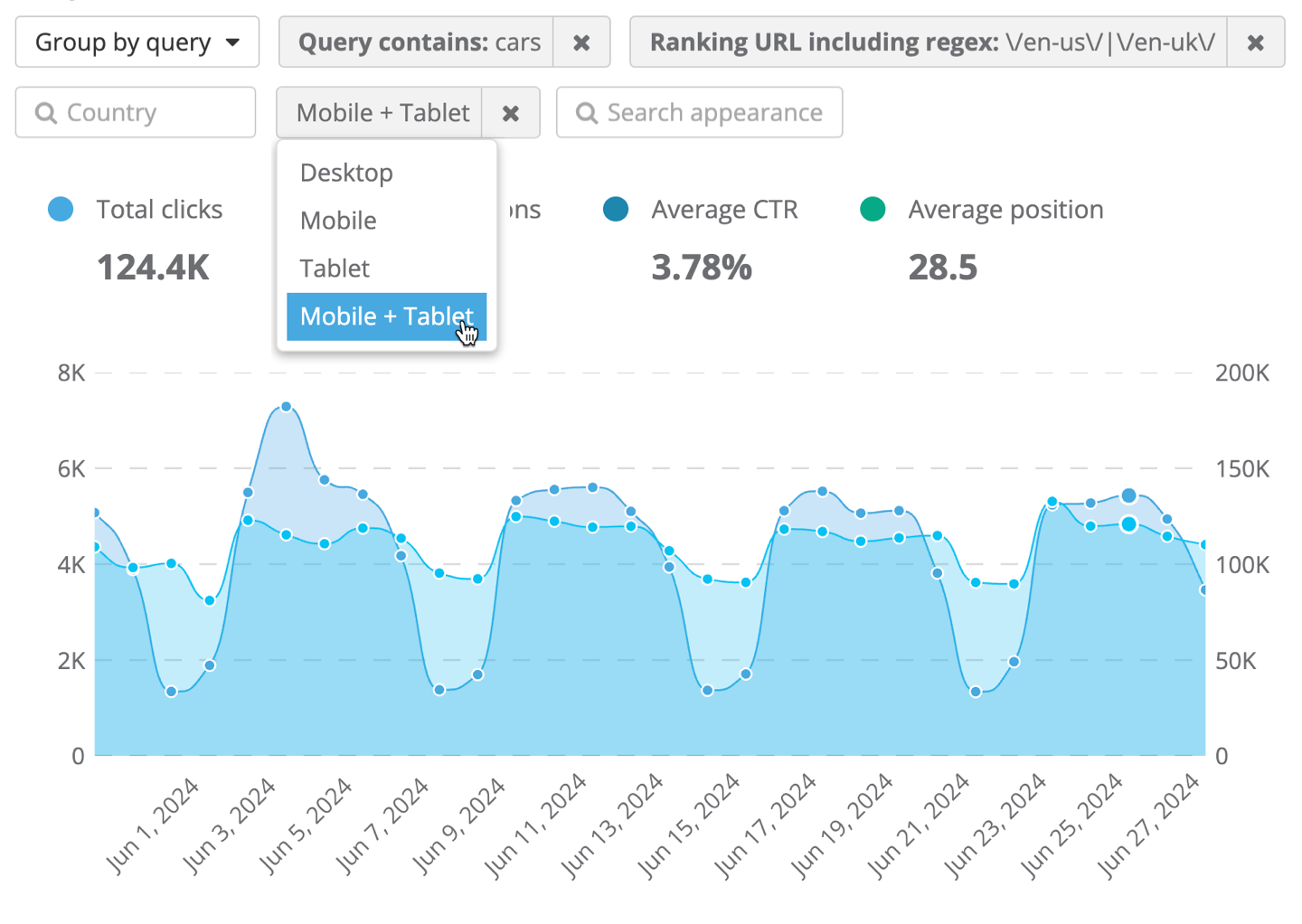Click the Jun 27, 2024 axis label

(x=1149, y=825)
